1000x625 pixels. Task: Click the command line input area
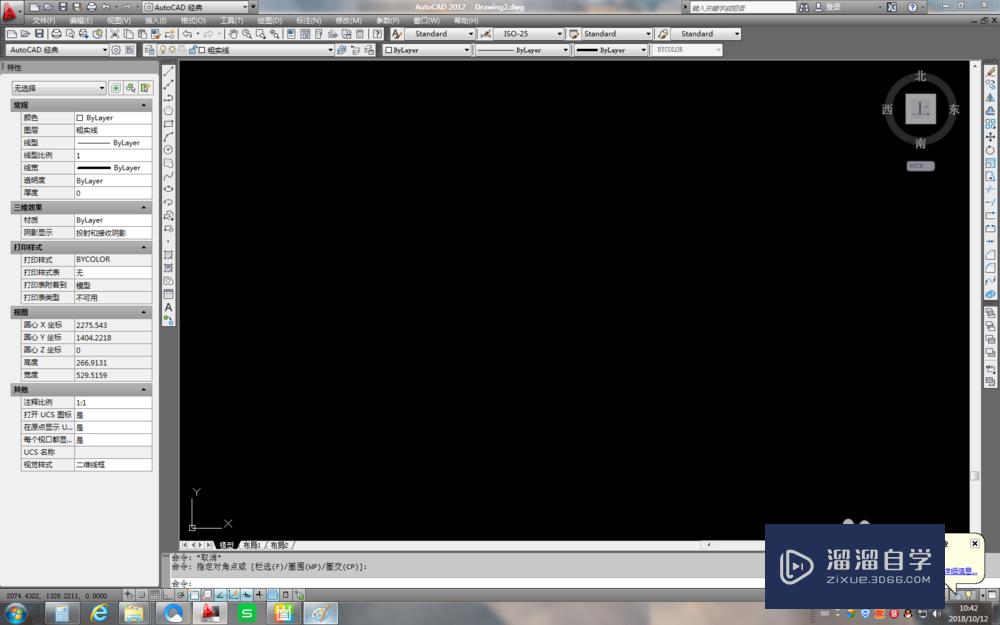(466, 583)
